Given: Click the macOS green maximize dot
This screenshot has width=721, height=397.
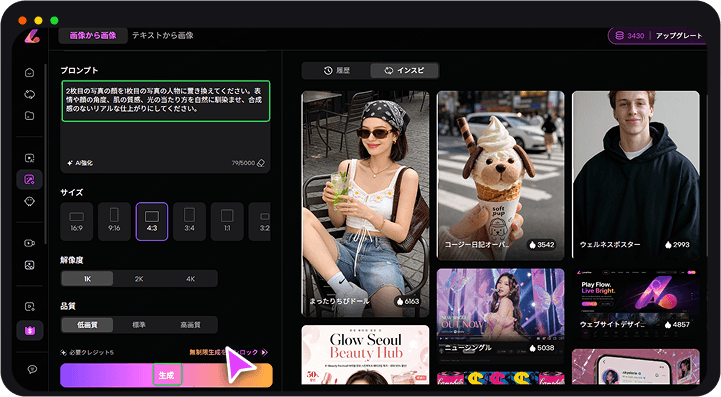Looking at the screenshot, I should (x=54, y=20).
